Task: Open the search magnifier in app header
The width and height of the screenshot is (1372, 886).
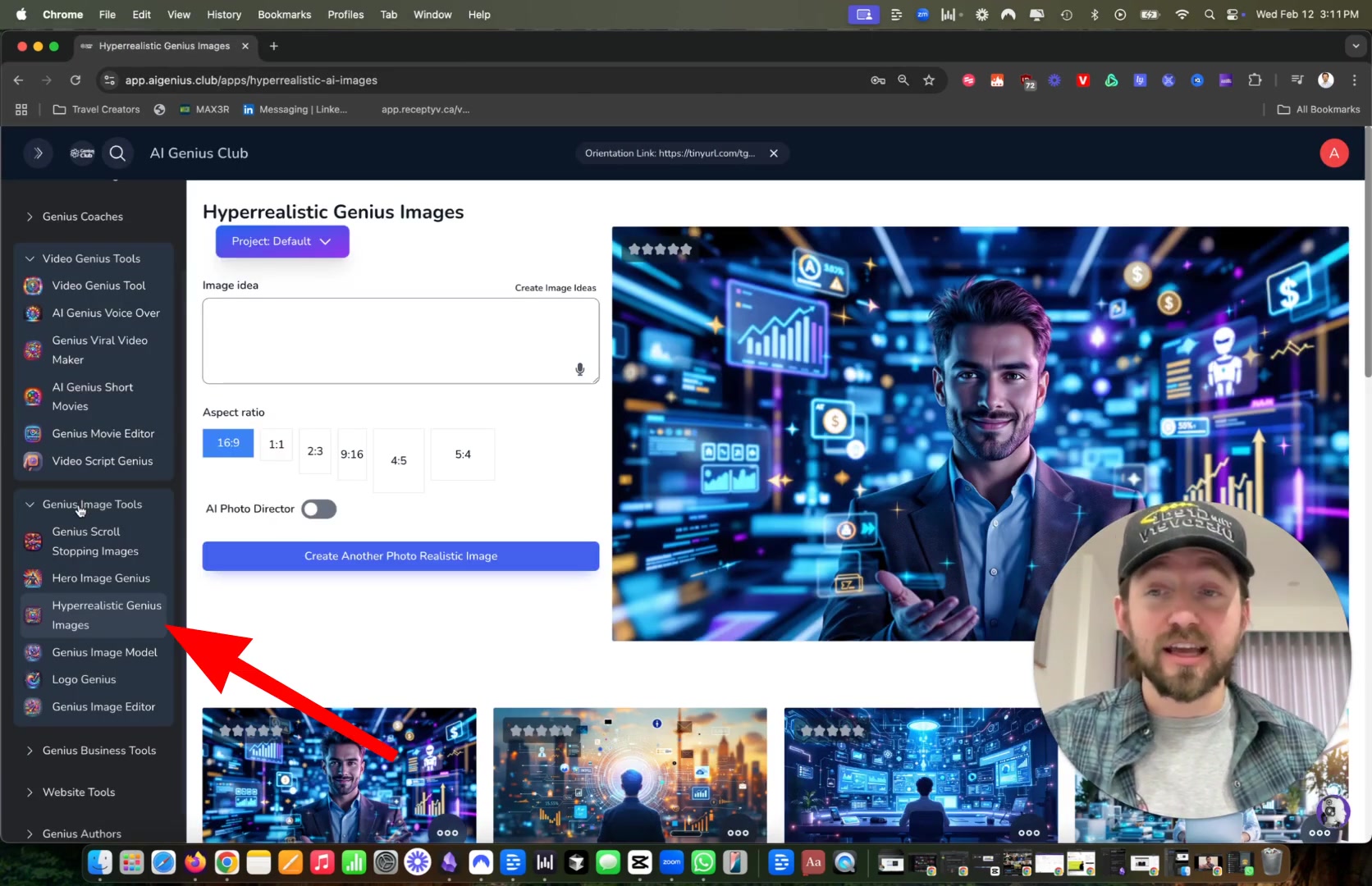Action: tap(117, 153)
